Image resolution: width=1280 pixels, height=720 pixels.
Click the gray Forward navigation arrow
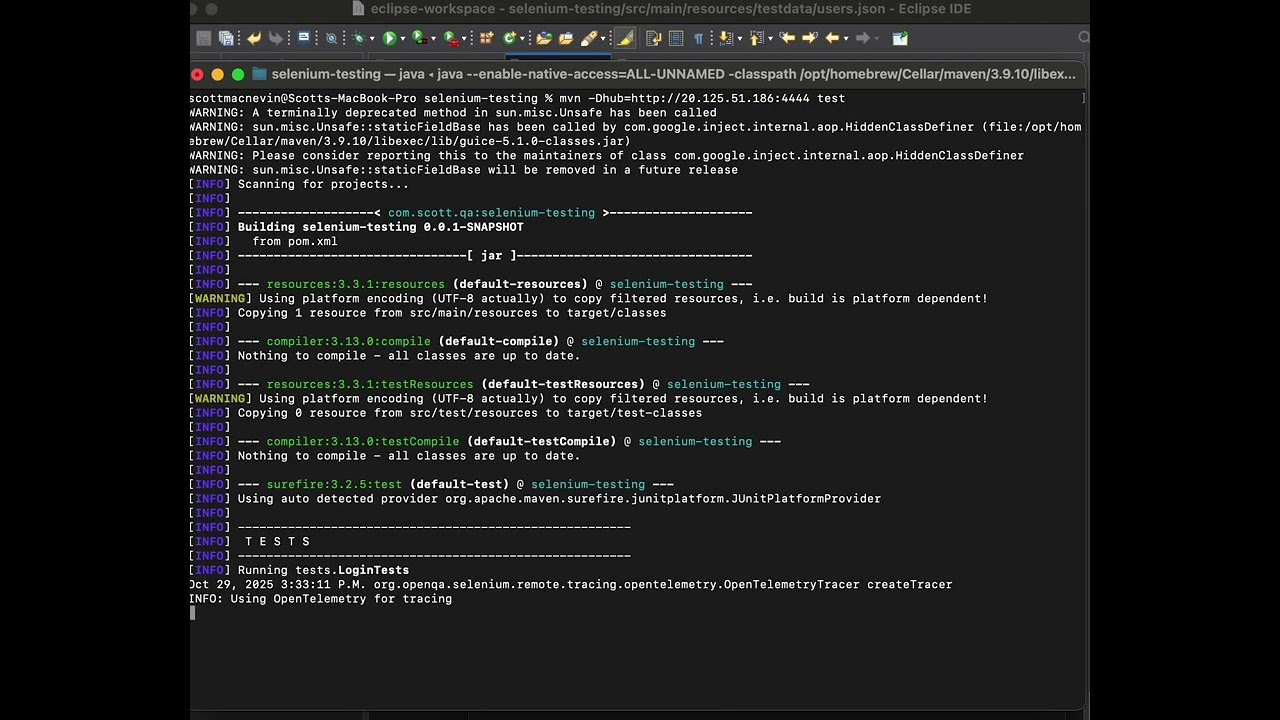[863, 38]
